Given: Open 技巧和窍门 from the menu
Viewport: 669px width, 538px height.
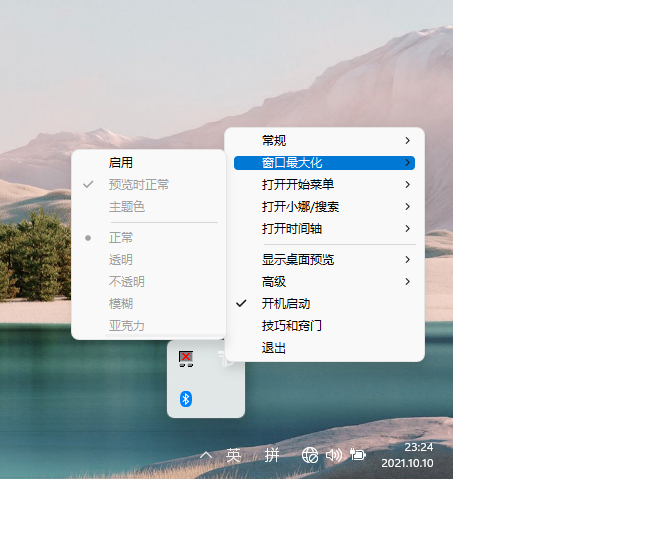Looking at the screenshot, I should coord(324,326).
